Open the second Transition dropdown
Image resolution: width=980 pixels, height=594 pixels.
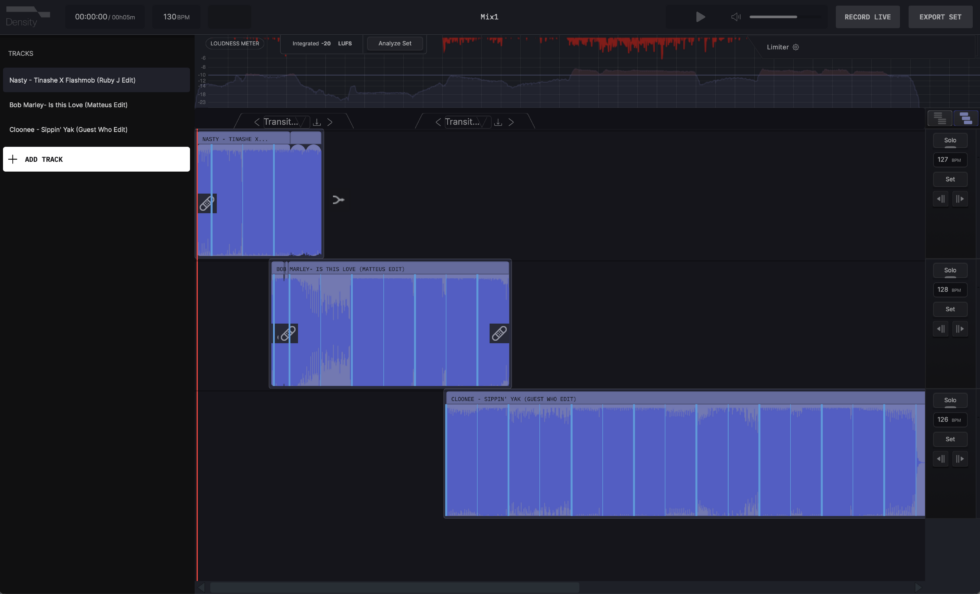pos(462,122)
